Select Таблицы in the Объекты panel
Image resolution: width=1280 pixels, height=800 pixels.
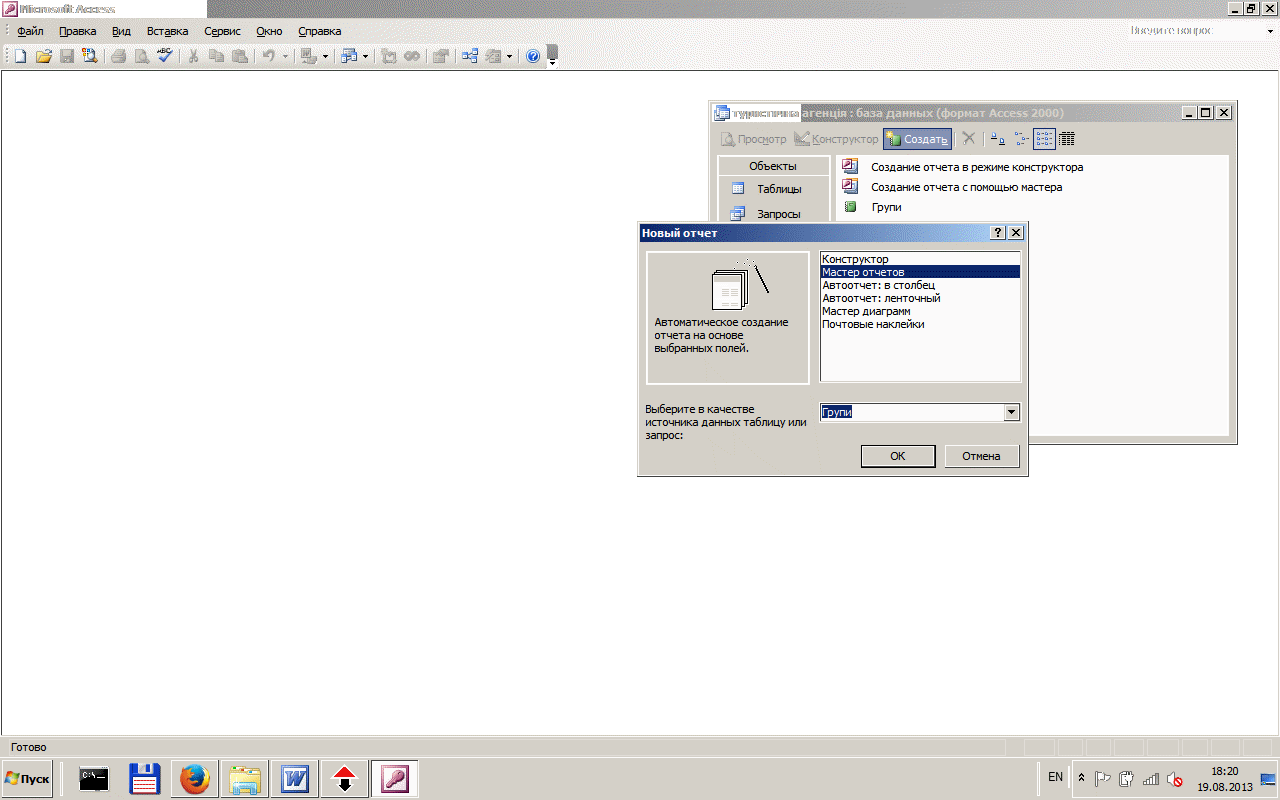pos(778,189)
